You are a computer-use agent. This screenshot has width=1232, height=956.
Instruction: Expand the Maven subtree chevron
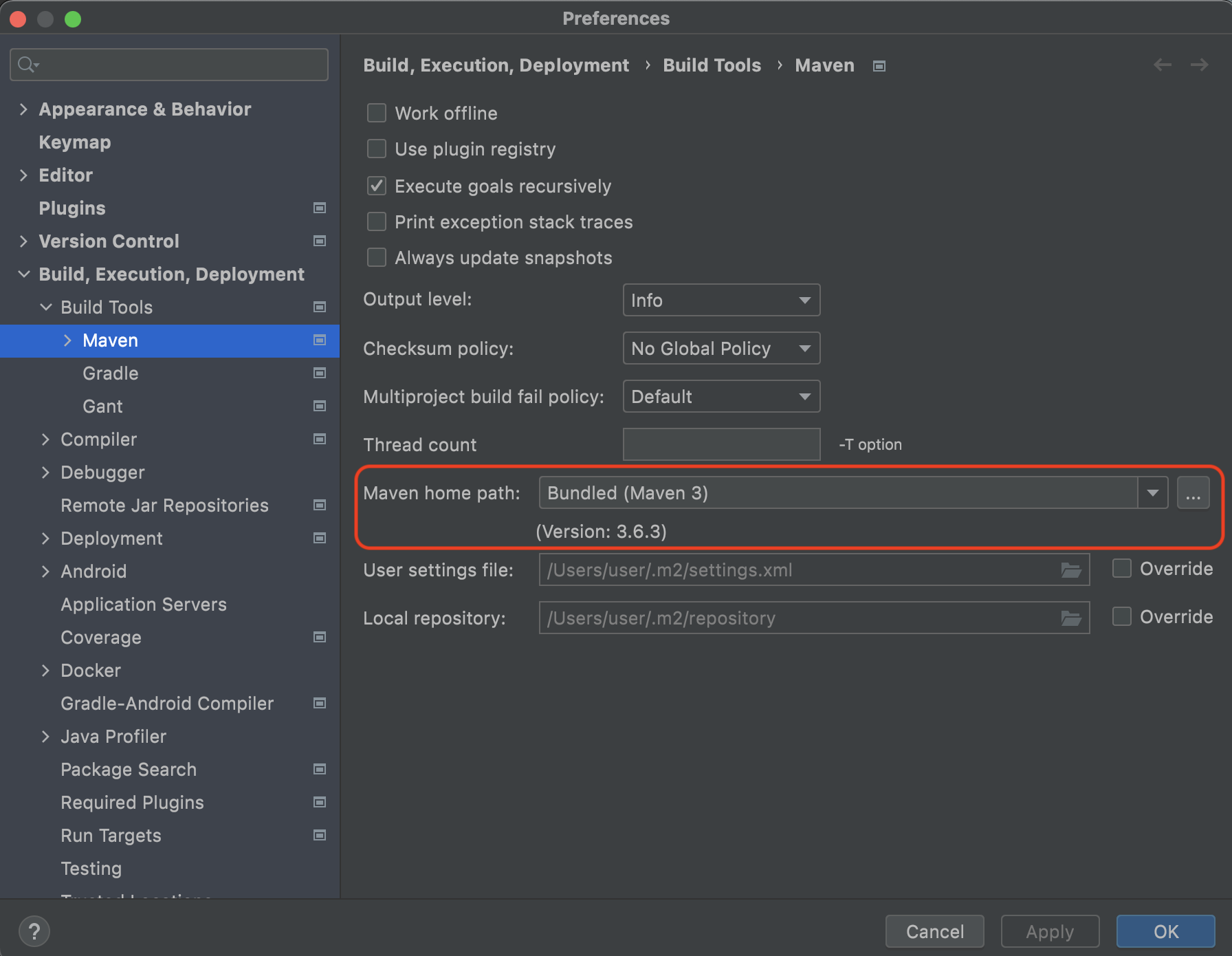[x=67, y=340]
